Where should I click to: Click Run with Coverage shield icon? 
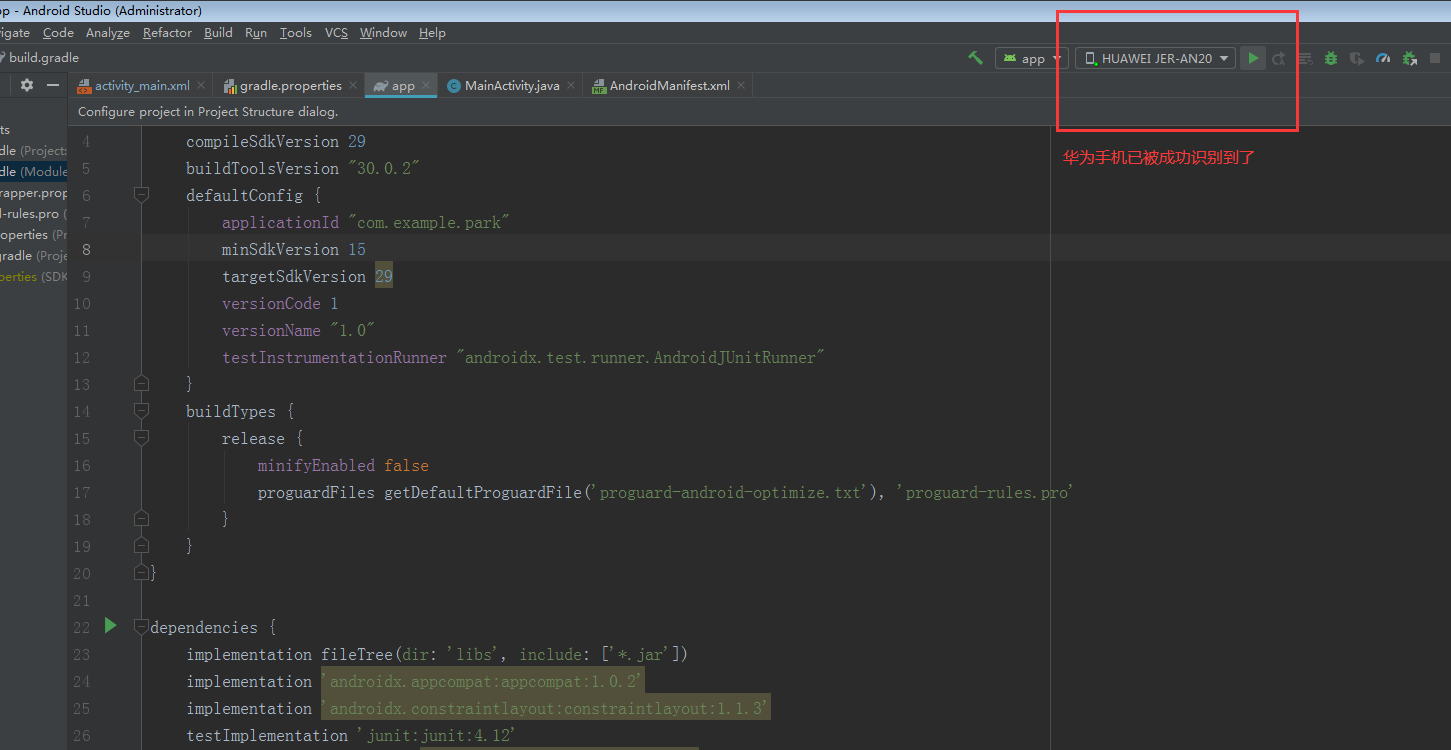point(1357,58)
